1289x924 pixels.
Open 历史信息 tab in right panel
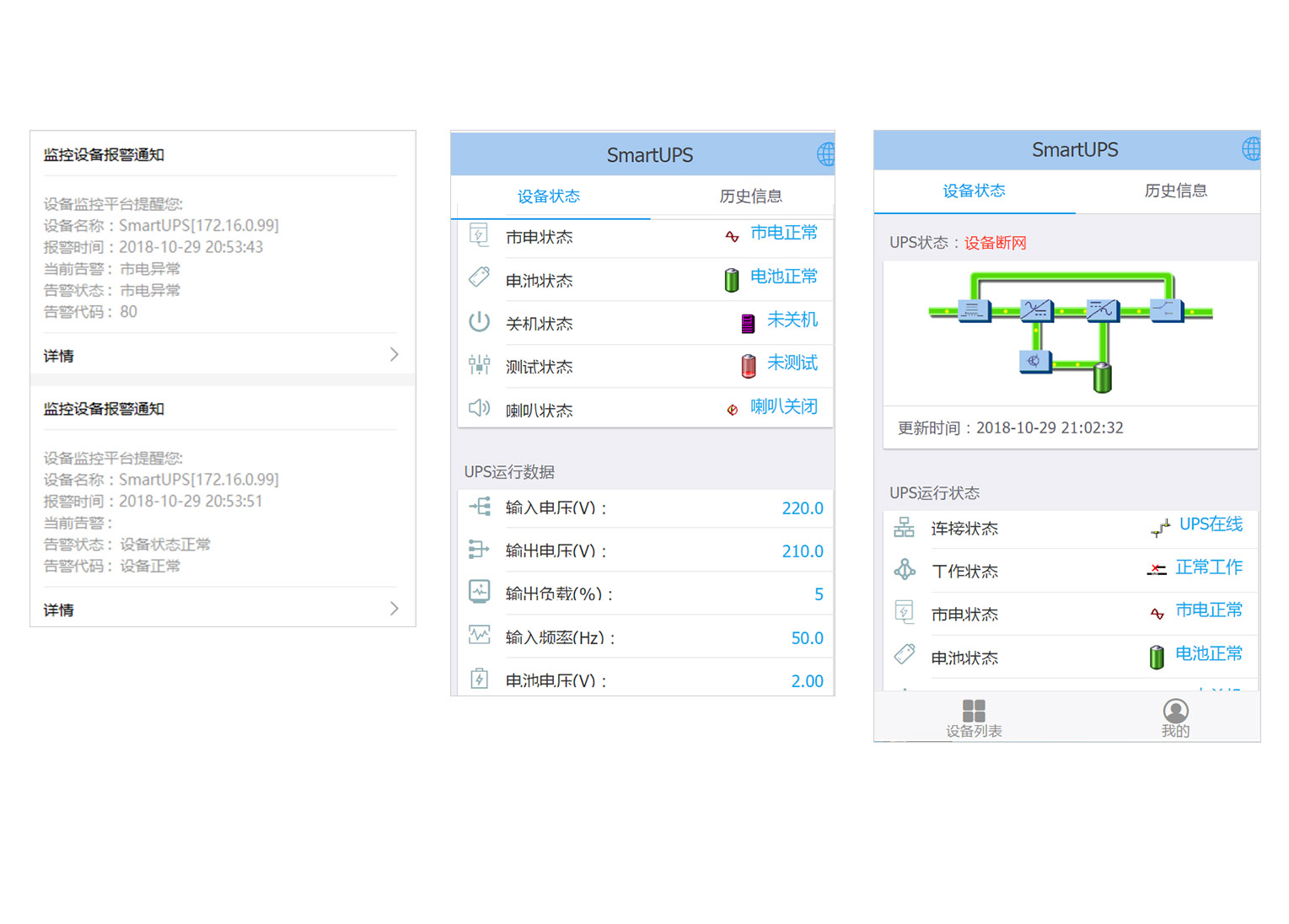point(1175,191)
